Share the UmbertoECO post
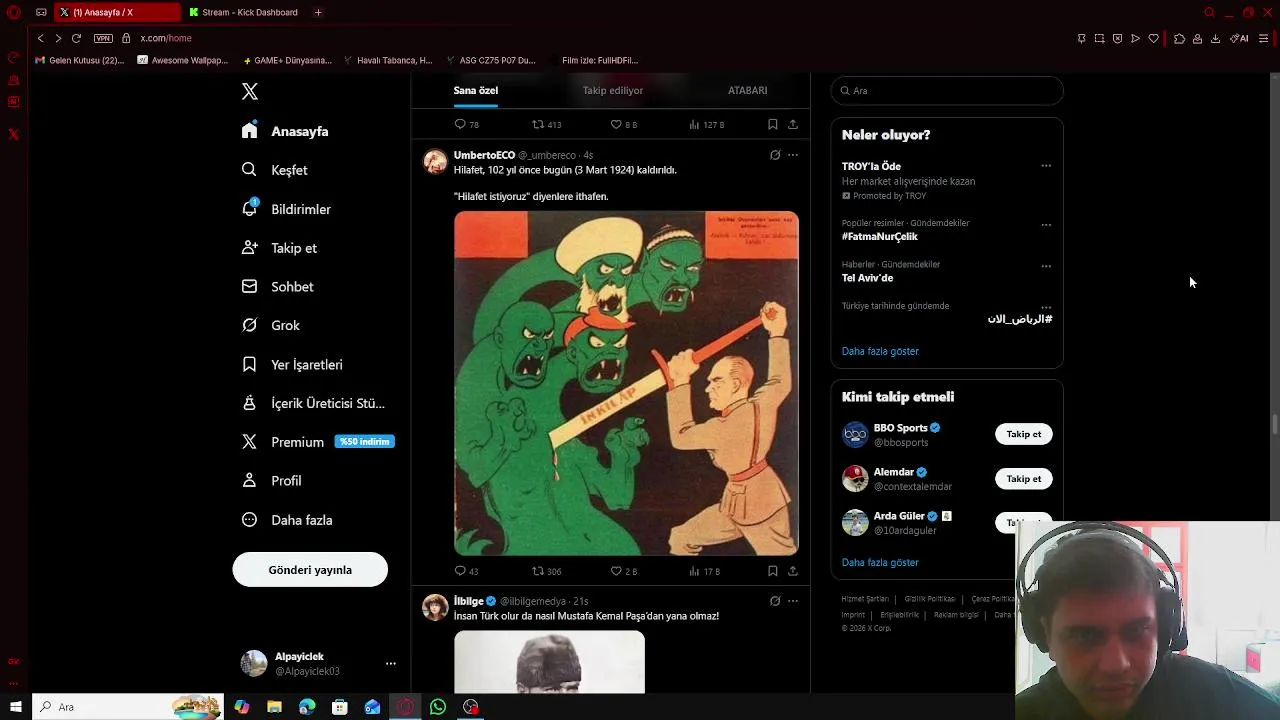This screenshot has width=1280, height=720. 793,571
